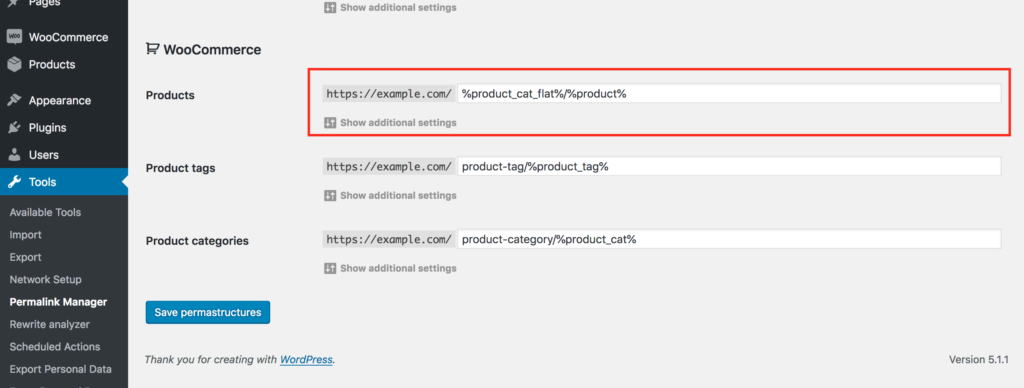Image resolution: width=1024 pixels, height=388 pixels.
Task: Open the WooCommerce sidebar menu icon
Action: (14, 37)
